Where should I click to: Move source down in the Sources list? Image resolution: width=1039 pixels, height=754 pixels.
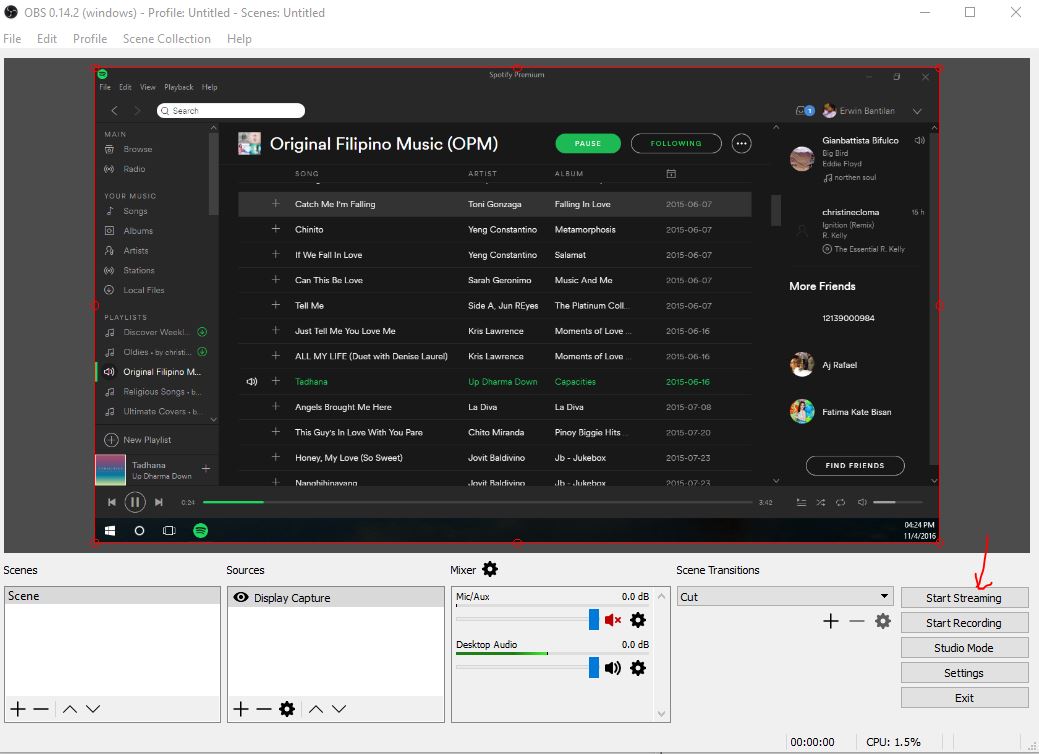tap(339, 709)
